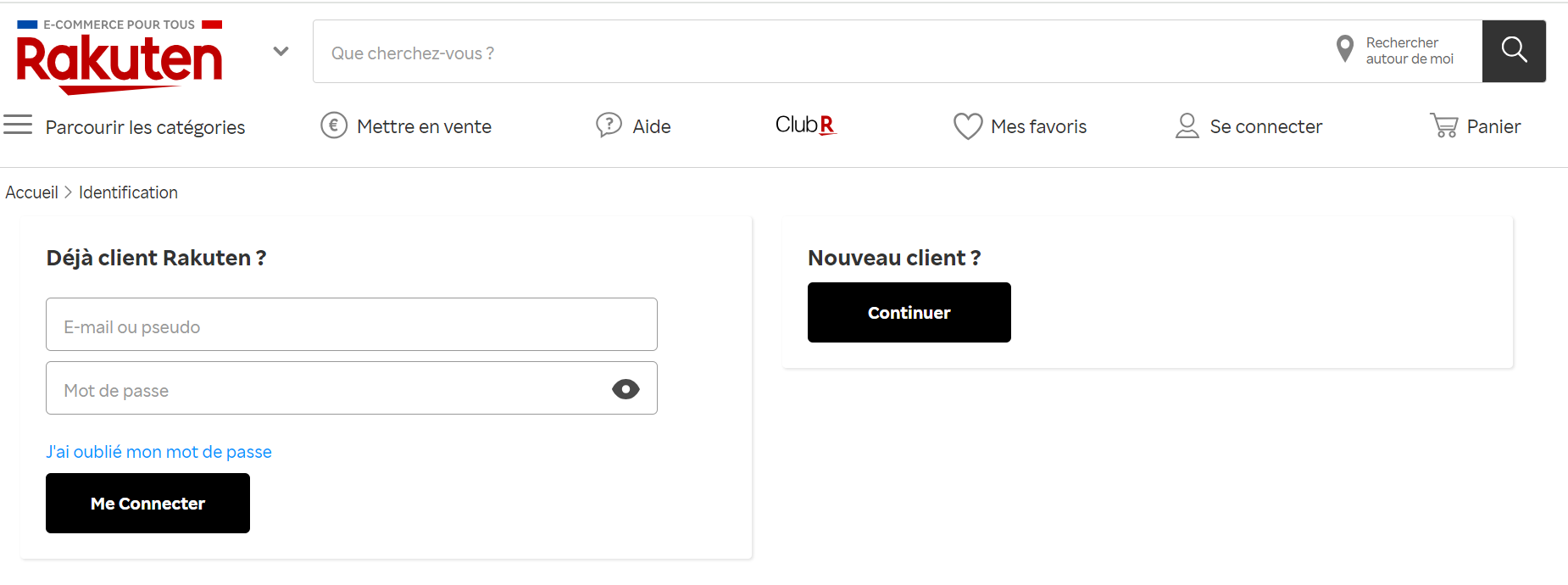
Task: Click 'Se connecter' in header
Action: coord(1265,126)
